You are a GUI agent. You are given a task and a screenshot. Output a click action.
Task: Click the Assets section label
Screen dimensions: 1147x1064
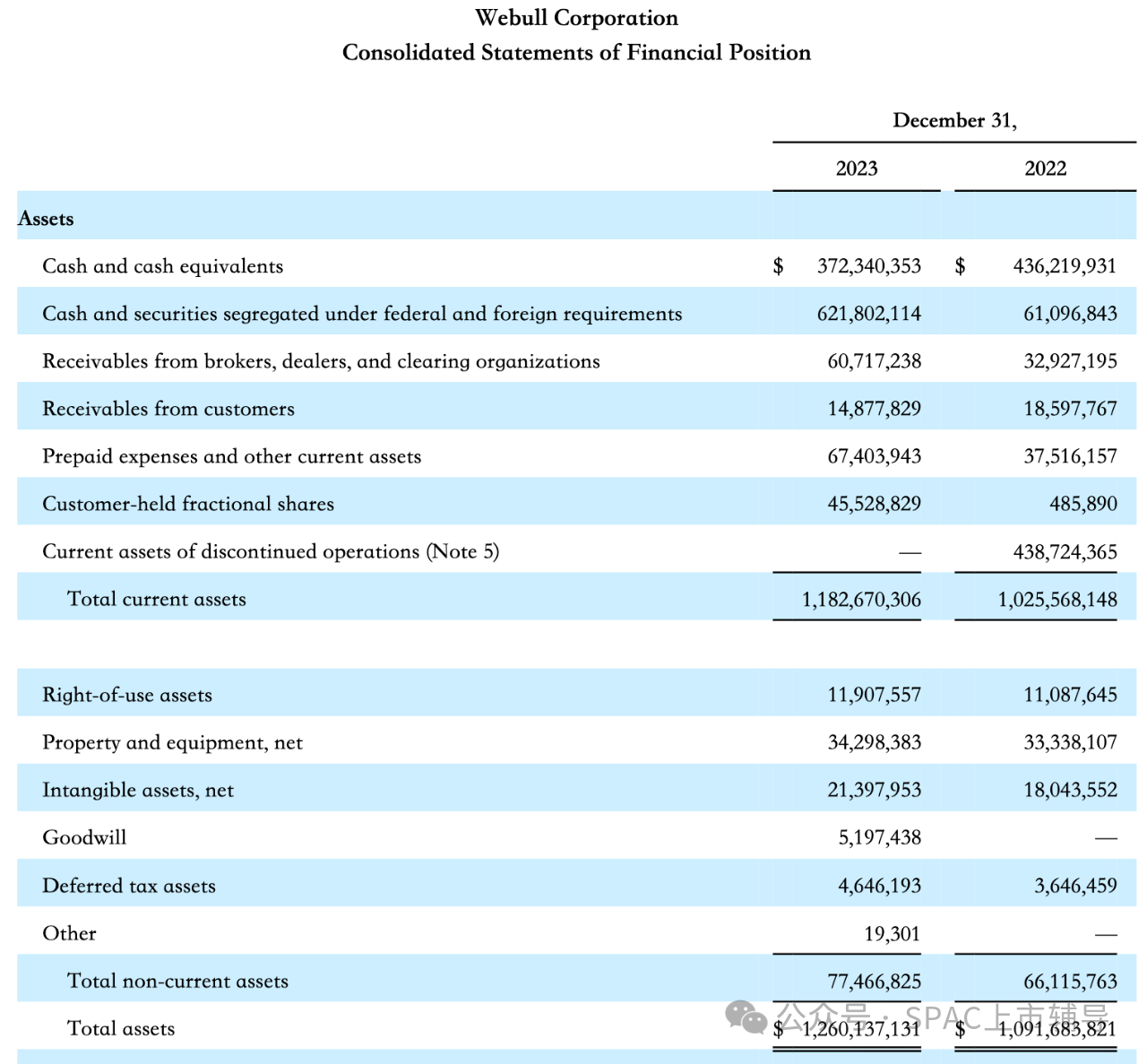tap(46, 219)
